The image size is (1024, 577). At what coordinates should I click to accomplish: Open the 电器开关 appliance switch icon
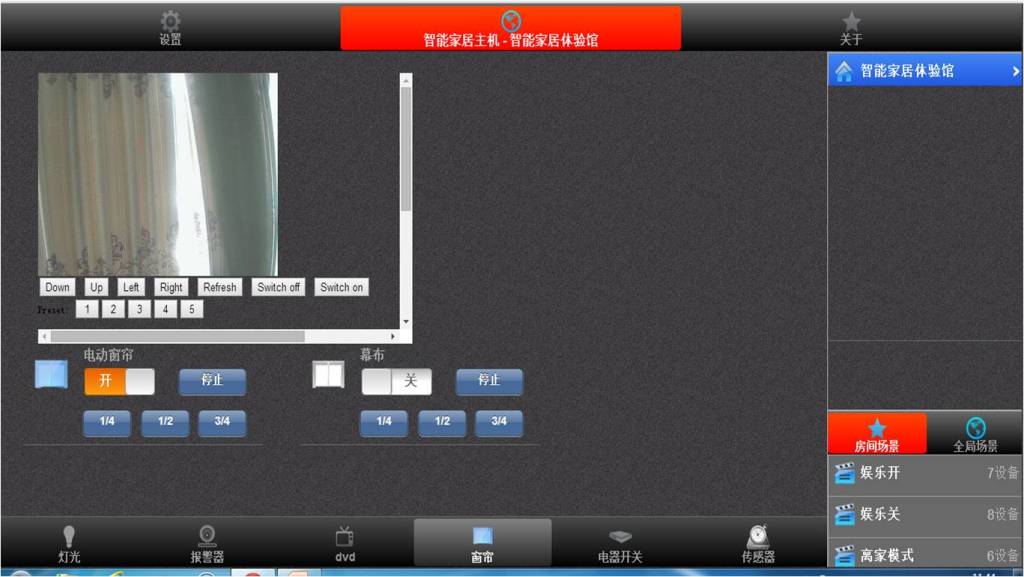pyautogui.click(x=620, y=537)
